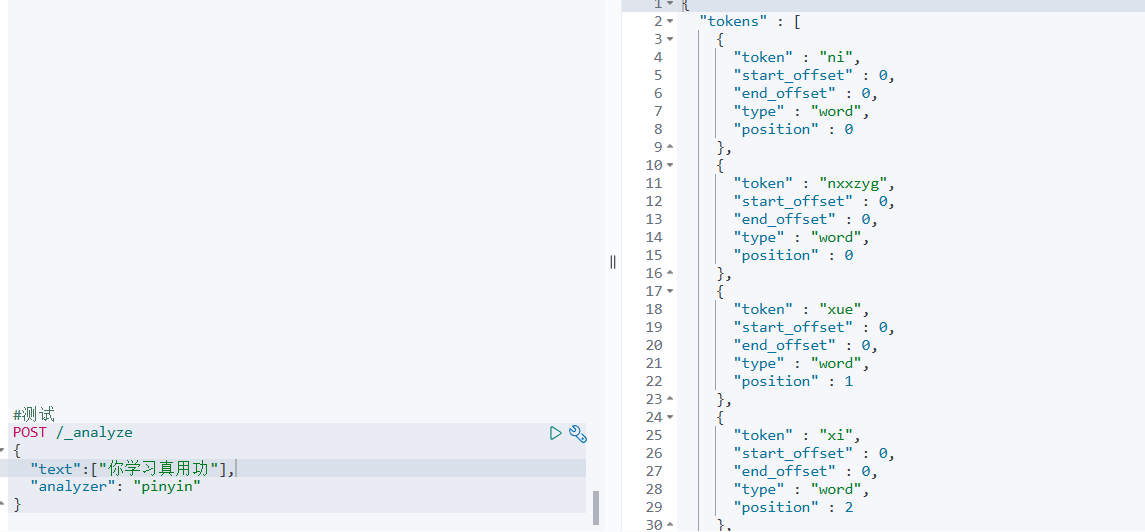Click "position" : 2 on line 29
This screenshot has width=1145, height=532.
(793, 508)
